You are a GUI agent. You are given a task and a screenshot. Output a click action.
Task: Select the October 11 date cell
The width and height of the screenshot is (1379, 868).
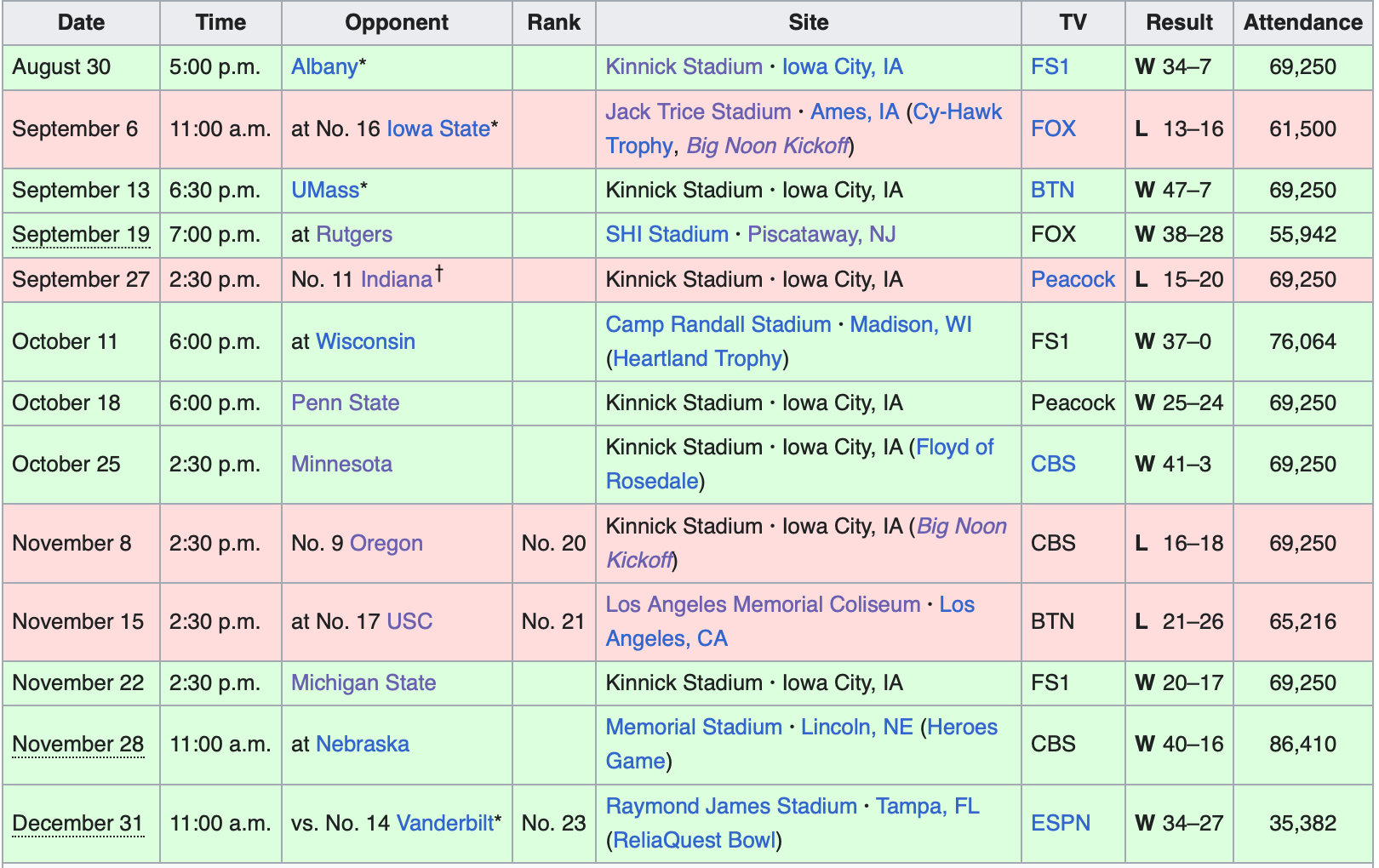pos(82,342)
